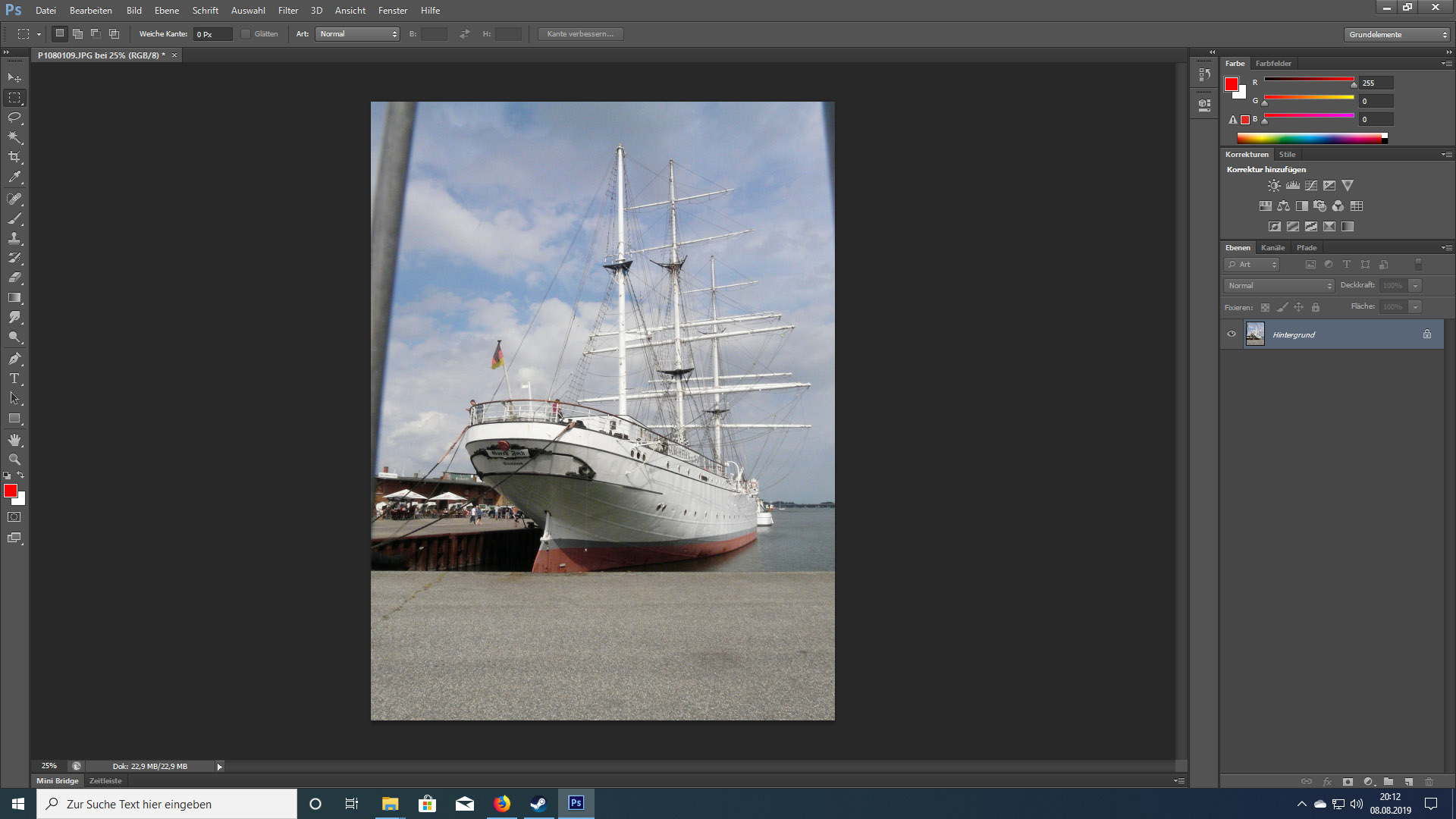Enable the Glätten checkbox
Screen dimensions: 1456x819
click(246, 34)
